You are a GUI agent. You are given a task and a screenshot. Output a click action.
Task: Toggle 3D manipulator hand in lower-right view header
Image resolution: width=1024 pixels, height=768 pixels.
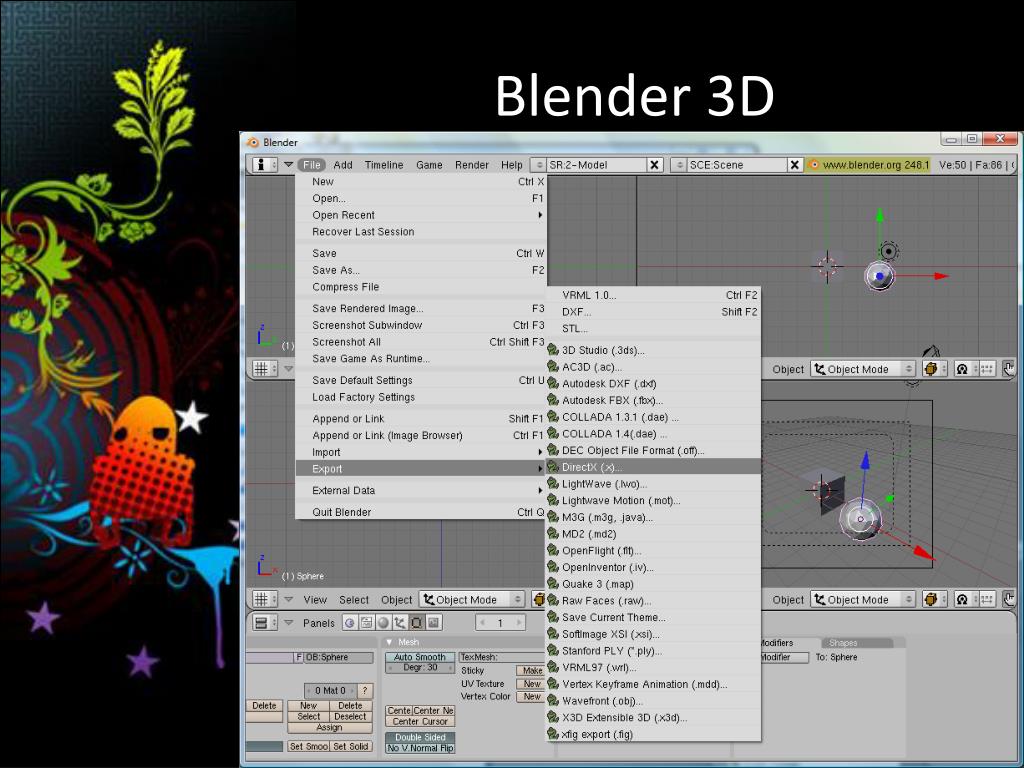click(x=1010, y=599)
